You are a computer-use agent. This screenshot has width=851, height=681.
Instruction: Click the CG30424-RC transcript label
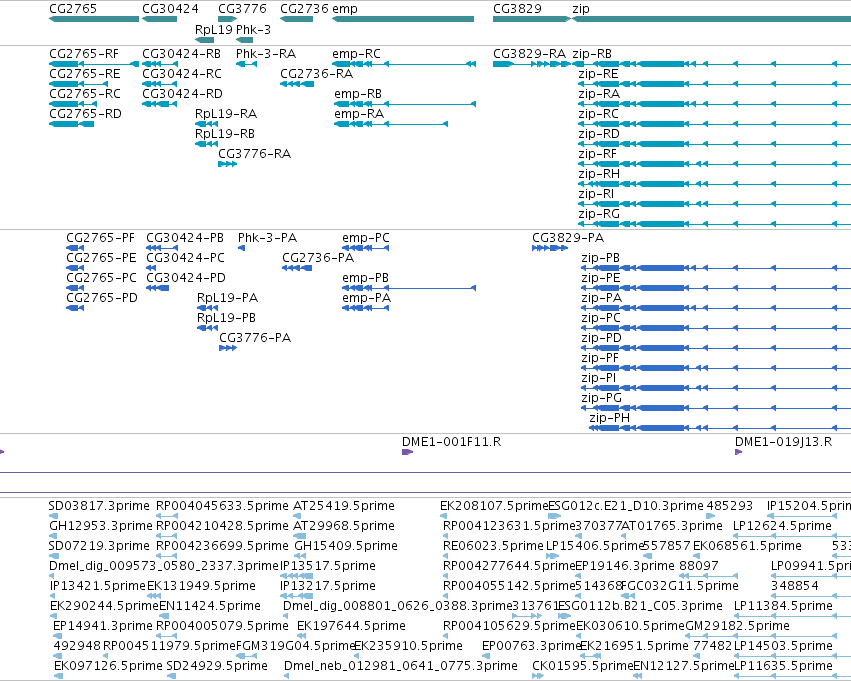click(182, 74)
